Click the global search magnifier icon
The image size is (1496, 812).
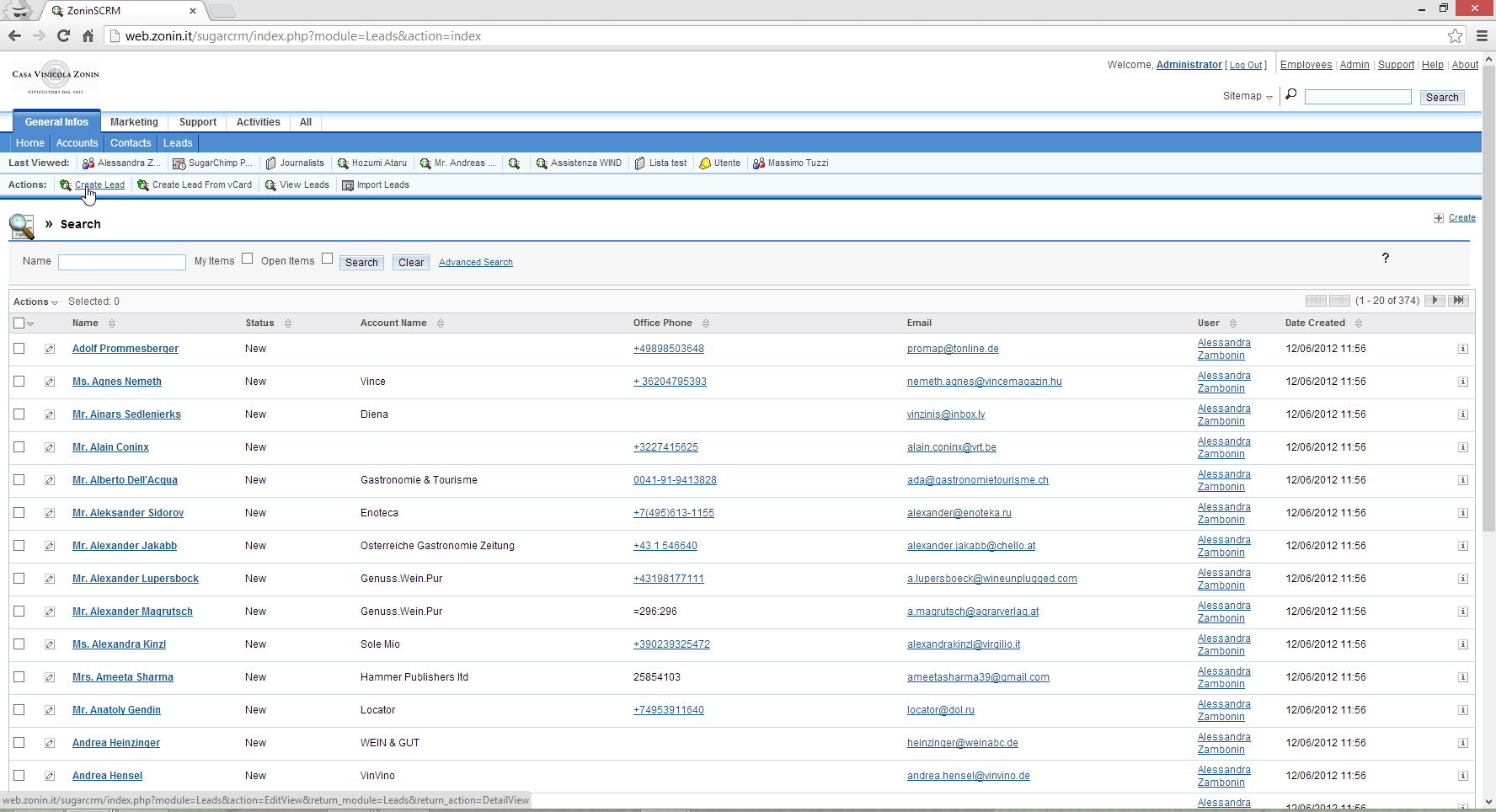[x=1290, y=94]
